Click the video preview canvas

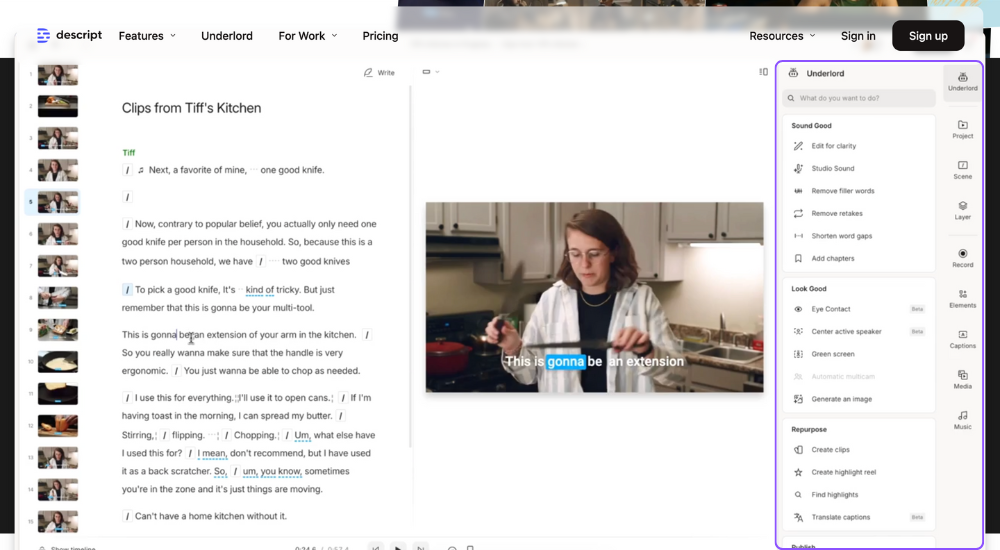pyautogui.click(x=594, y=297)
